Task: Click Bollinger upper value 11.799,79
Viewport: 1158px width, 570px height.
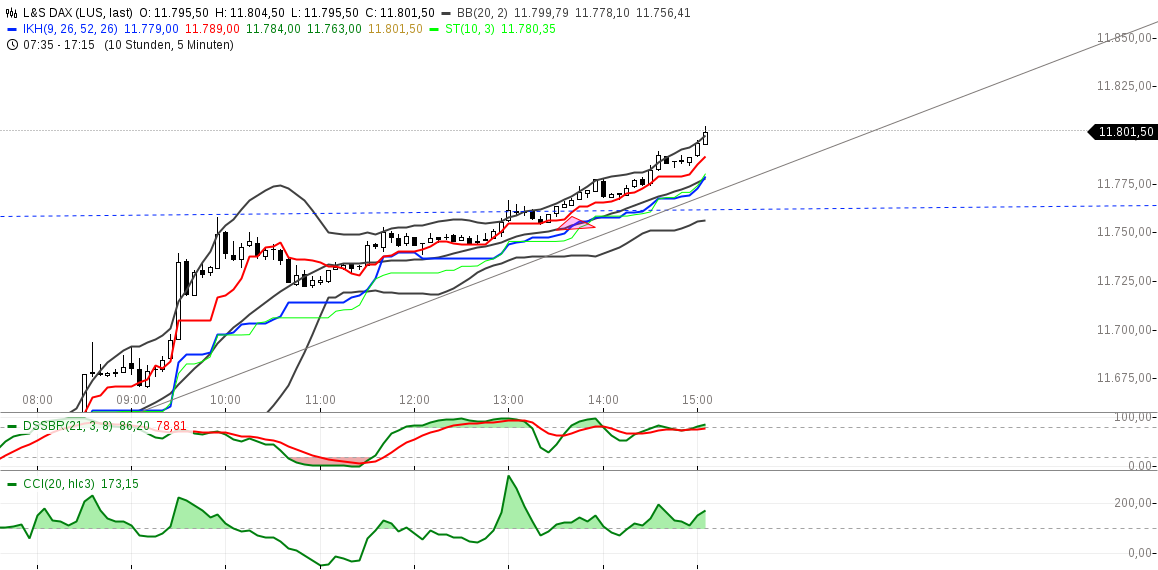Action: (541, 13)
